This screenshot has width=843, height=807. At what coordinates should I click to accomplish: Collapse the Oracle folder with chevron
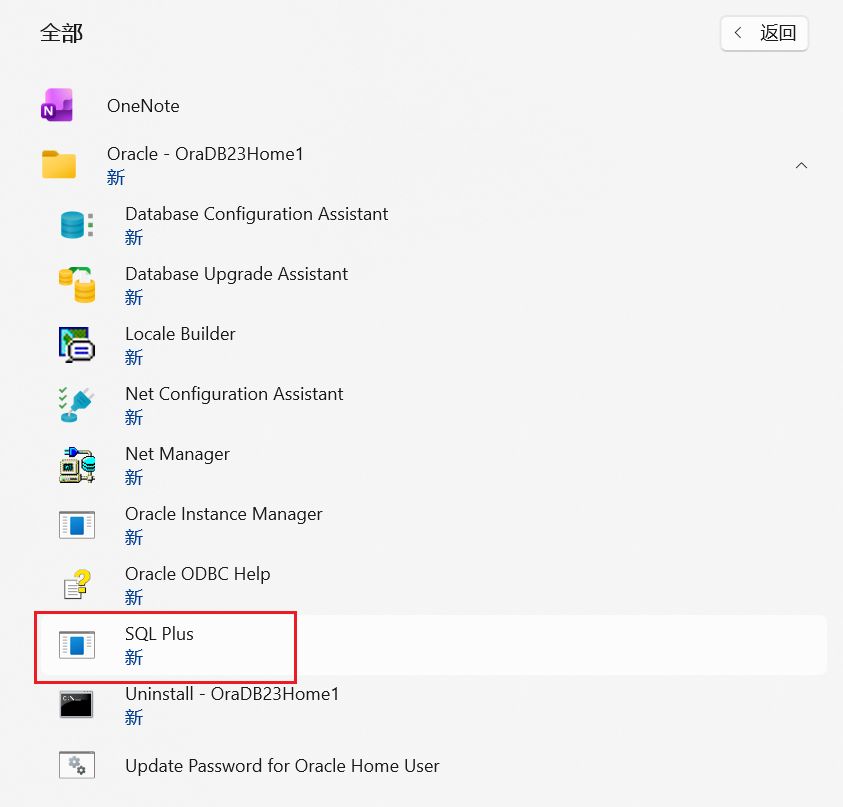tap(801, 165)
